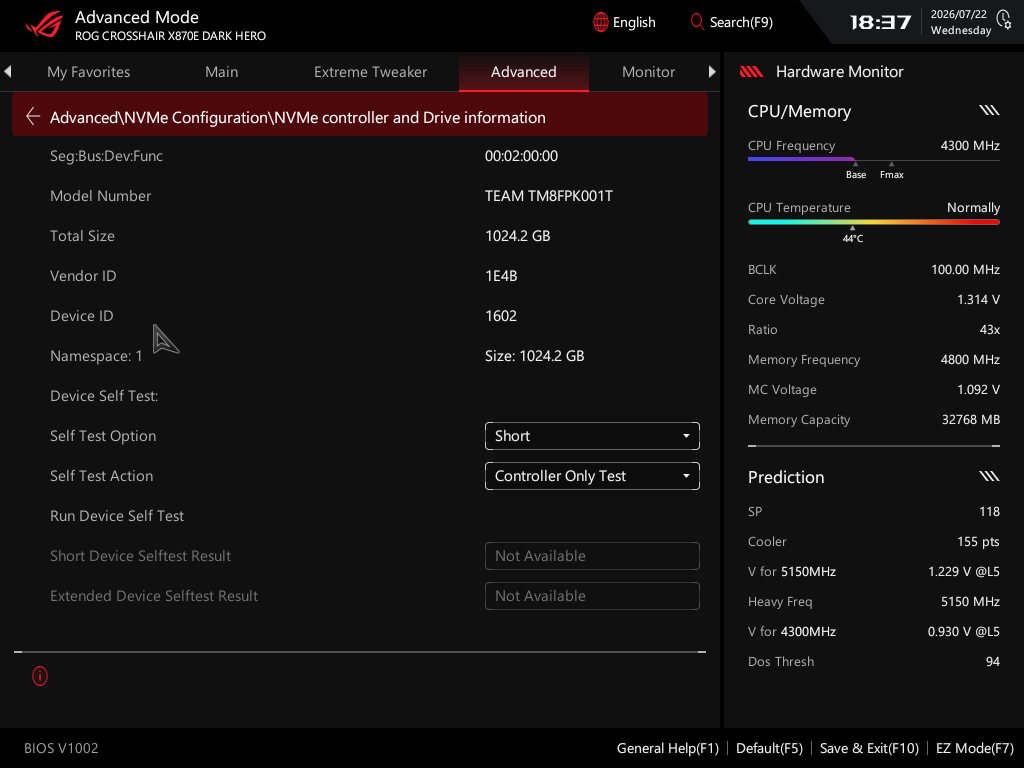Click the clock settings icon beside the date
This screenshot has height=768, width=1024.
(1004, 19)
